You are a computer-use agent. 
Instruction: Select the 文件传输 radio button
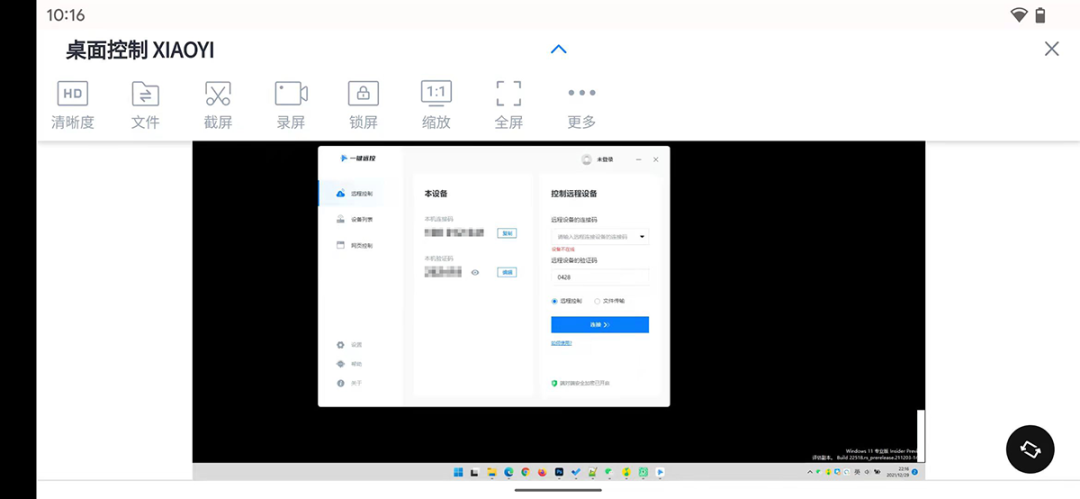(x=597, y=301)
